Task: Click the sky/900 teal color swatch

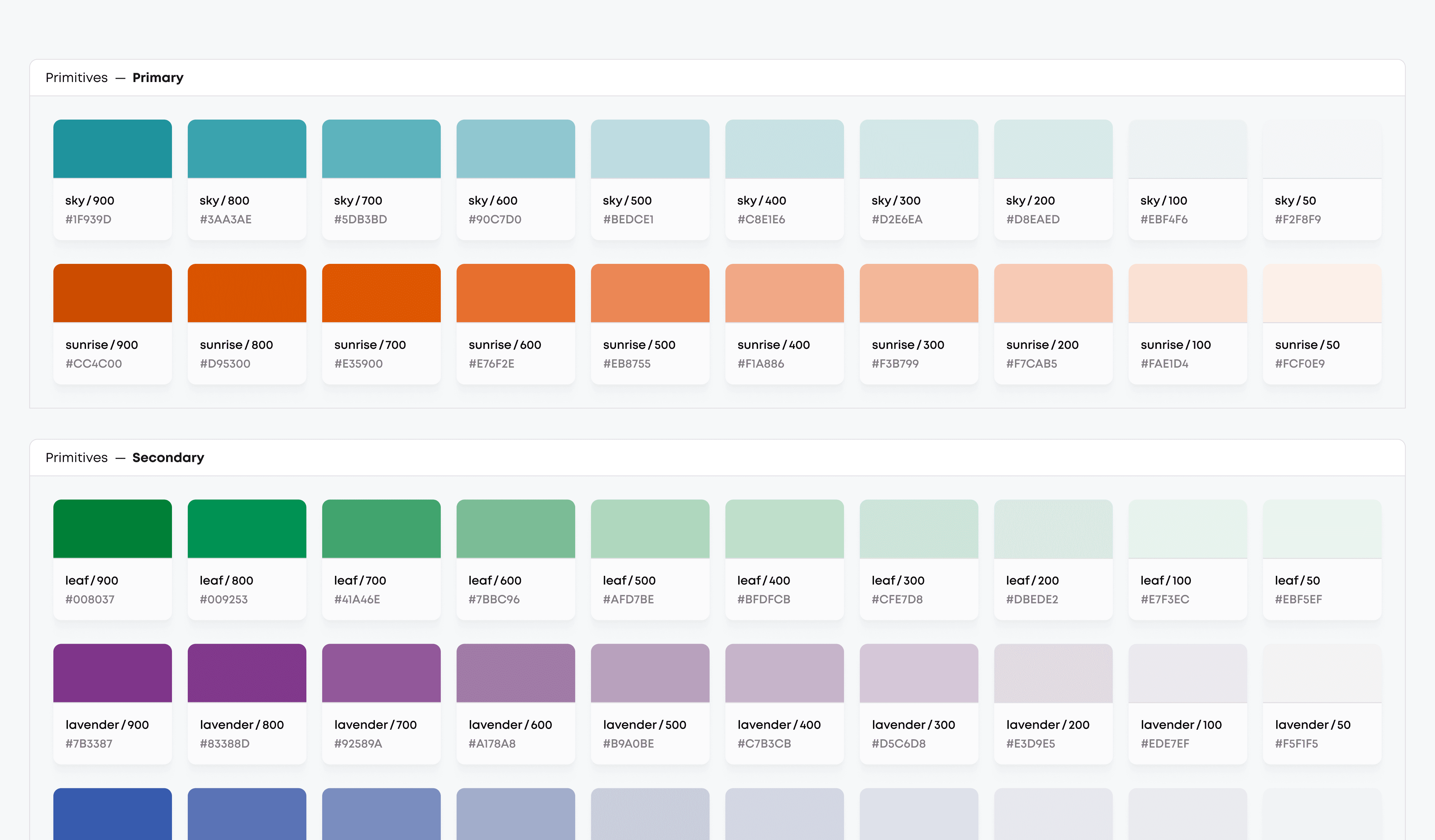Action: point(112,149)
